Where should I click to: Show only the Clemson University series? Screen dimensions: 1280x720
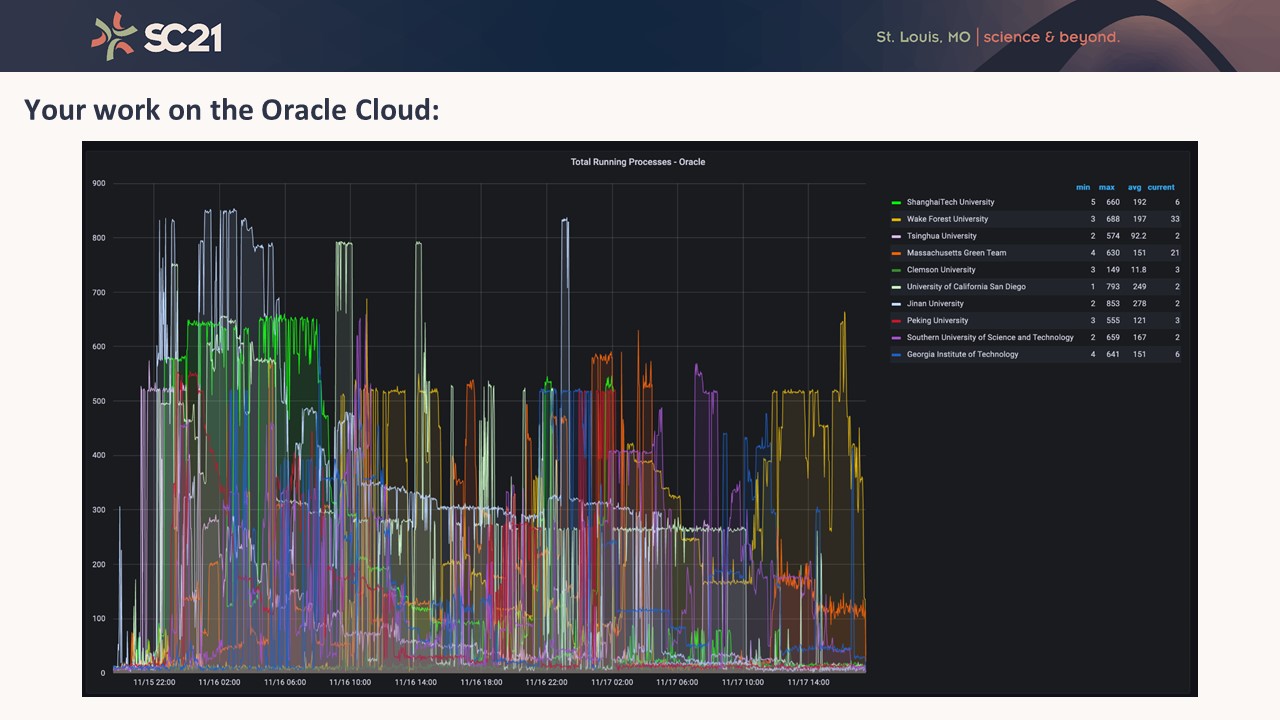coord(941,270)
